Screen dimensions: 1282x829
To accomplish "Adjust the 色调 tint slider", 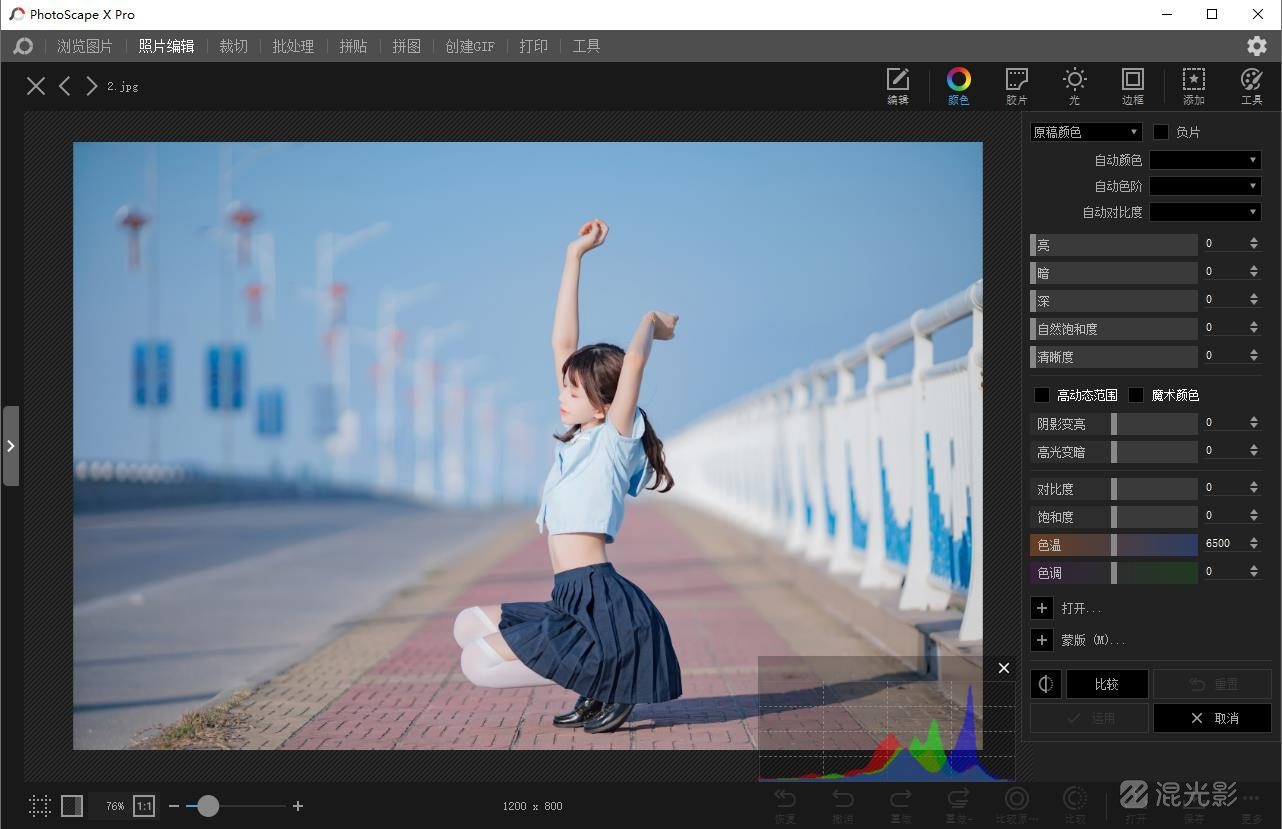I will [1114, 573].
